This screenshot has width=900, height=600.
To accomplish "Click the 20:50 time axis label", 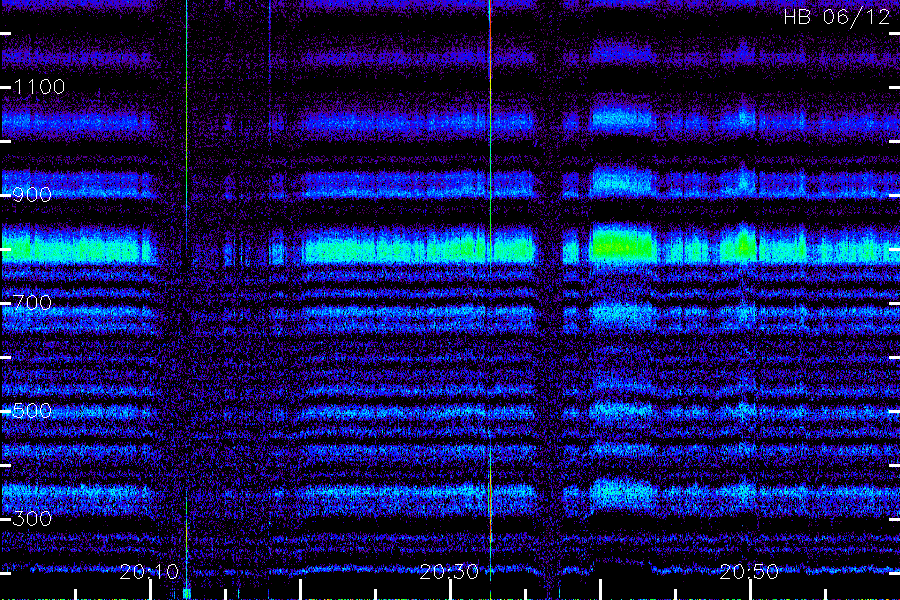I will pyautogui.click(x=749, y=571).
